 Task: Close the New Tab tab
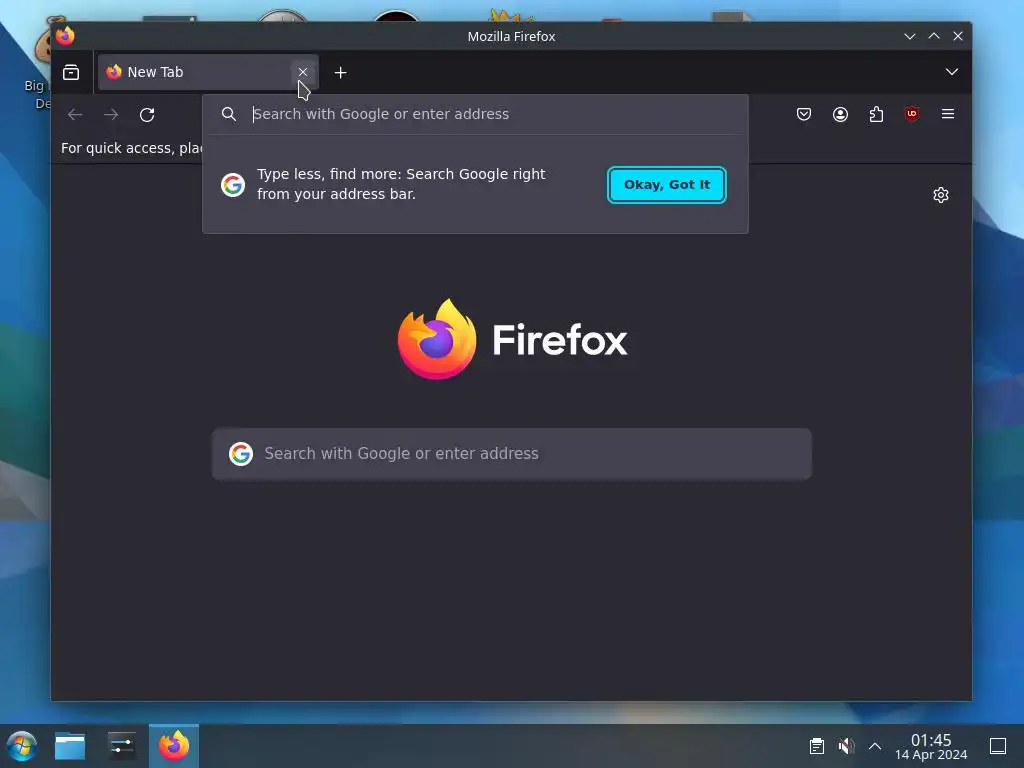click(302, 72)
